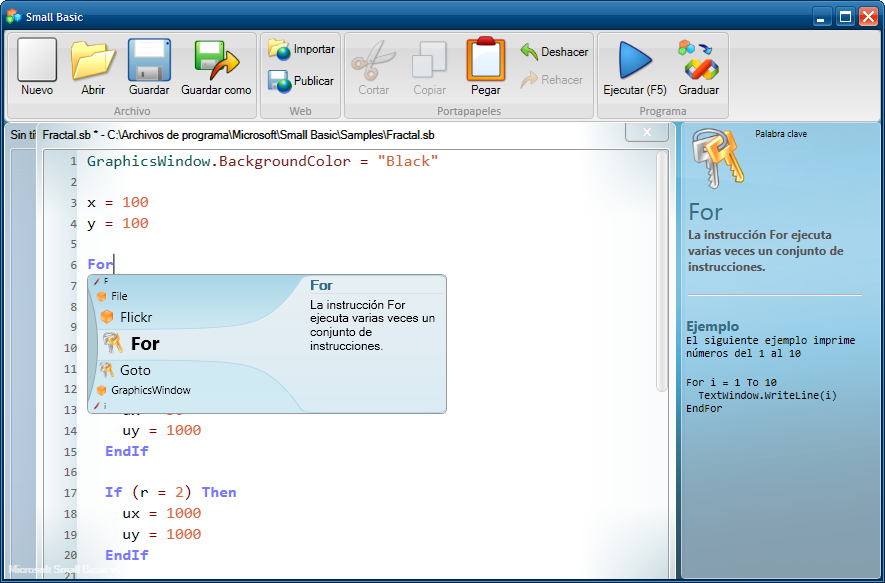Import a program with Importar
This screenshot has width=885, height=583.
pyautogui.click(x=300, y=48)
